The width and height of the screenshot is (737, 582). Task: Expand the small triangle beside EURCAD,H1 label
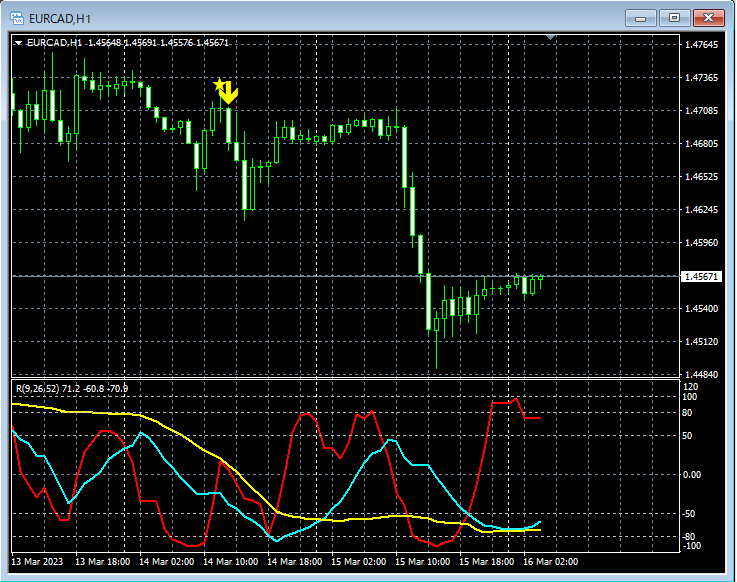click(18, 43)
